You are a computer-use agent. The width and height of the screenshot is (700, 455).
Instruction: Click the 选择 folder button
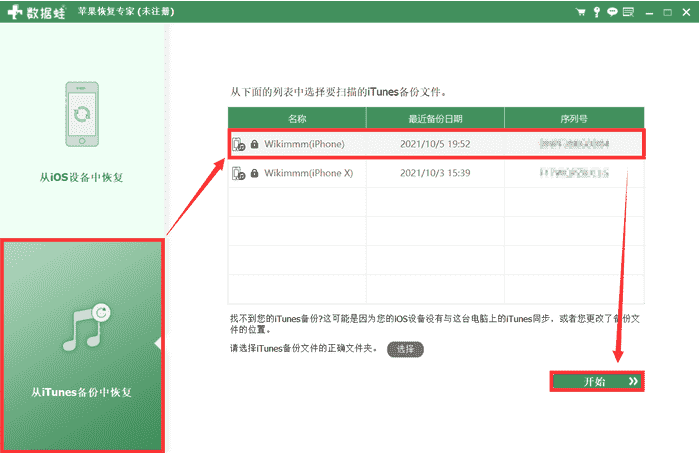pyautogui.click(x=405, y=349)
